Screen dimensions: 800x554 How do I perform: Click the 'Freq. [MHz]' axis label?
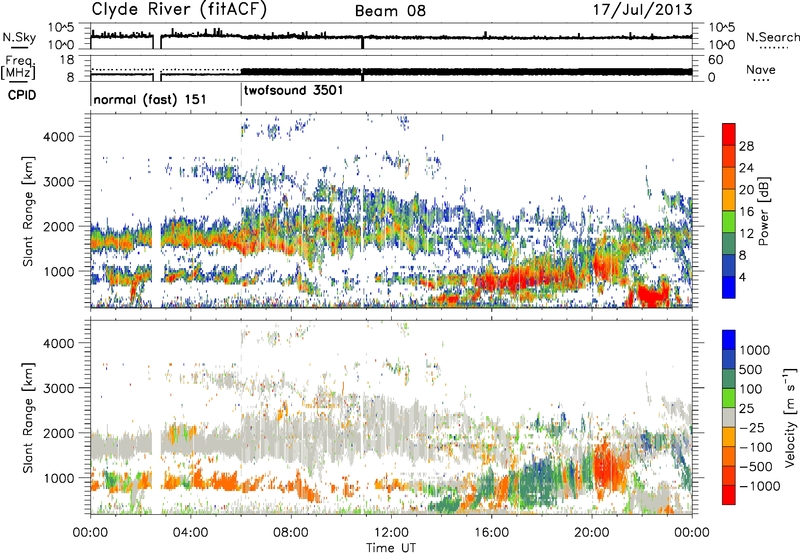tap(18, 67)
